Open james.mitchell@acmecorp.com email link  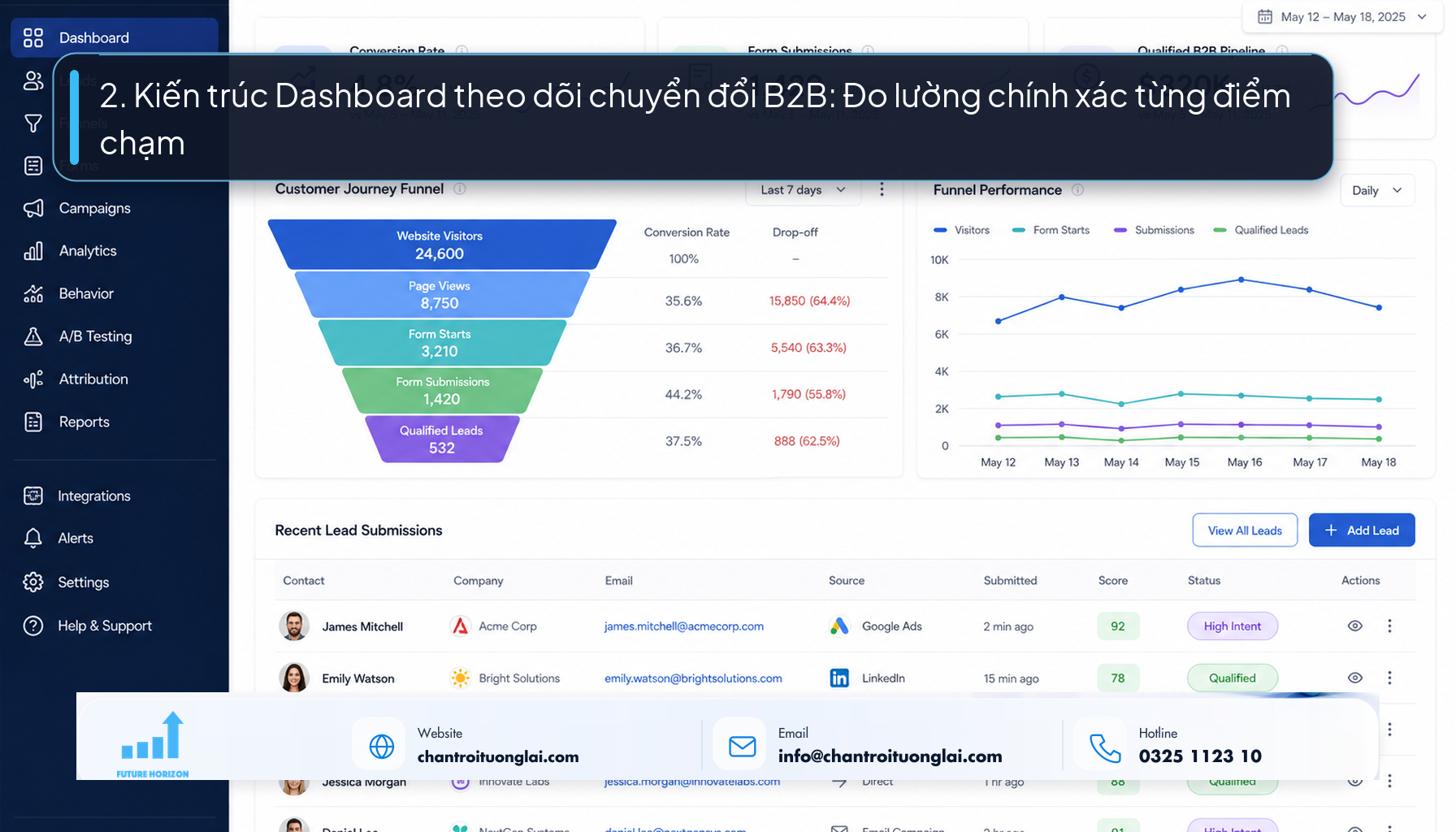pyautogui.click(x=684, y=626)
